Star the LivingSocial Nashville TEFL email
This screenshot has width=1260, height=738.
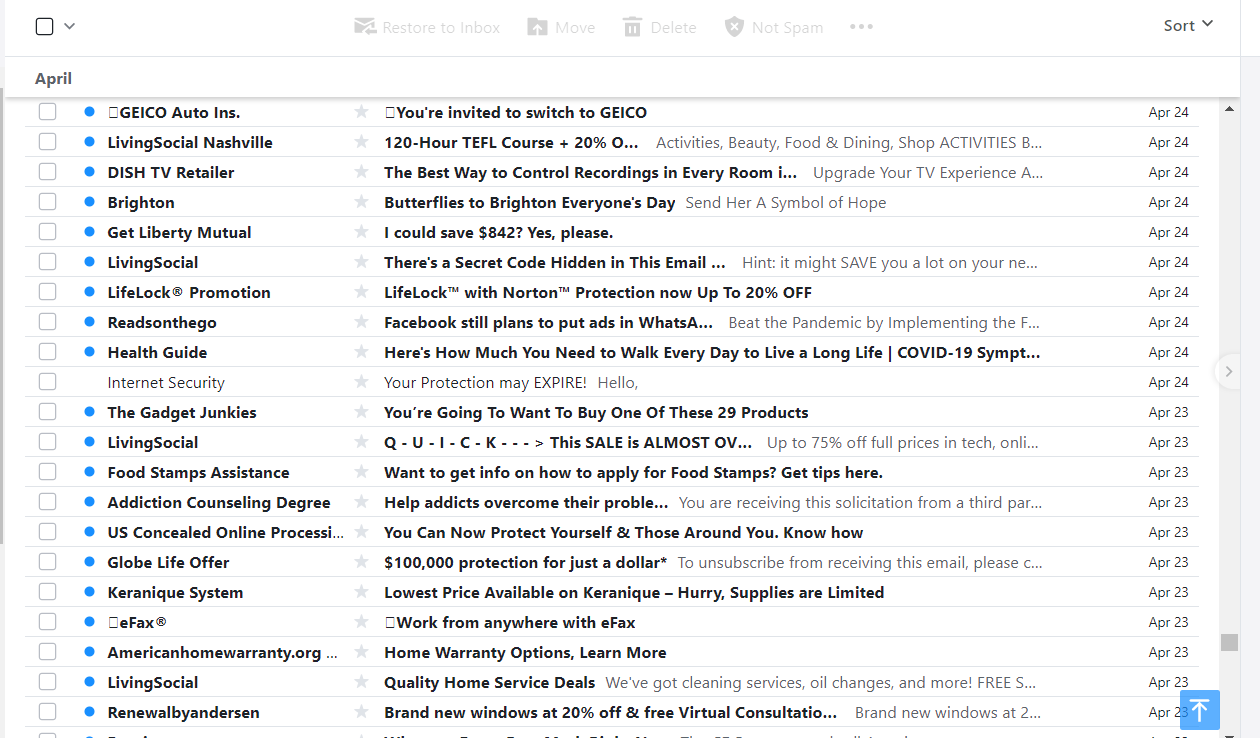pyautogui.click(x=361, y=142)
